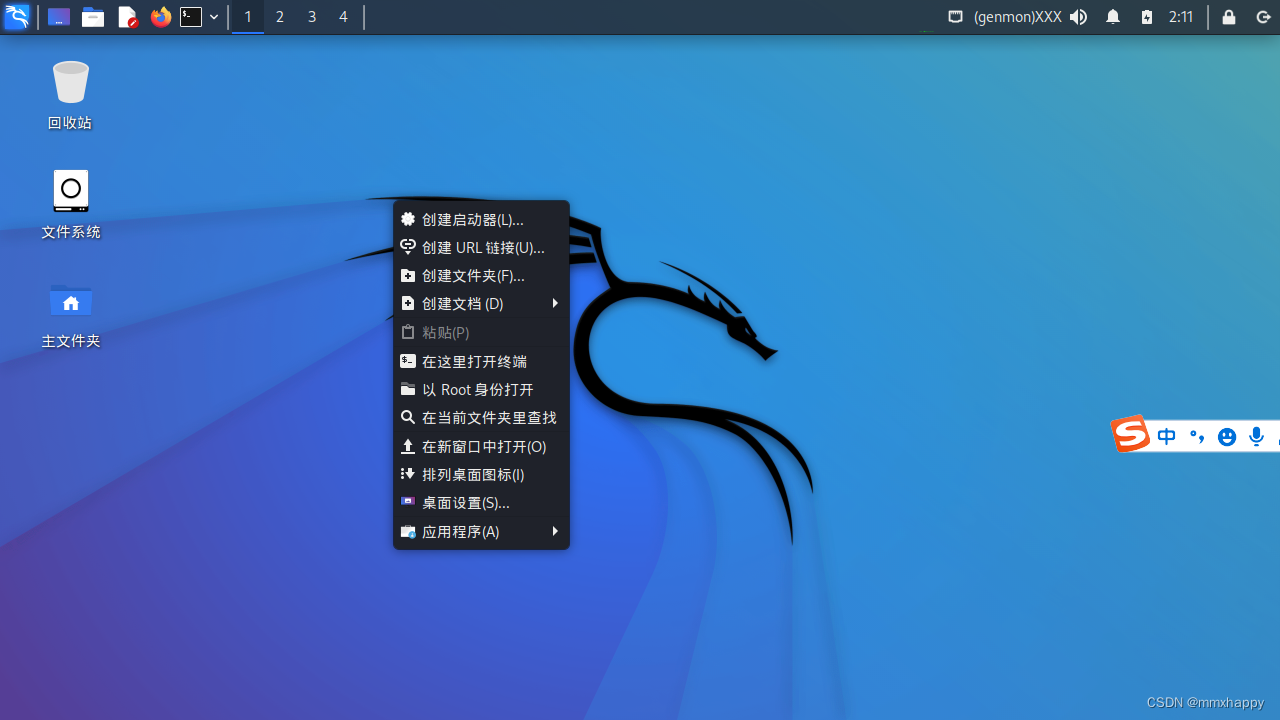The width and height of the screenshot is (1280, 720).
Task: Choose 以 Root 身份打开 menu entry
Action: click(x=481, y=389)
